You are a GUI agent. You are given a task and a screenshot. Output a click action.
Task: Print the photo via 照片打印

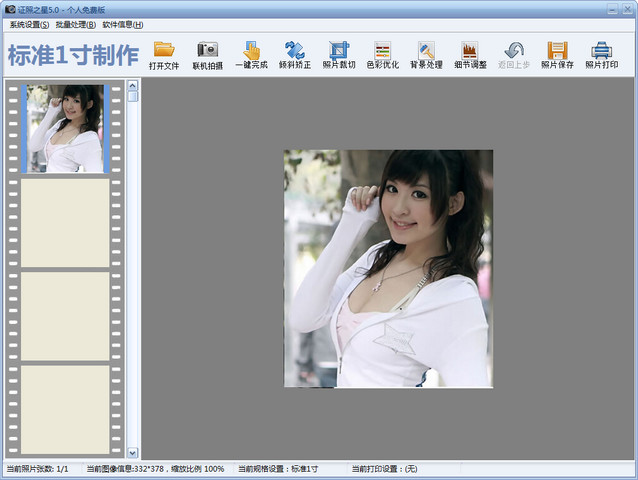601,55
